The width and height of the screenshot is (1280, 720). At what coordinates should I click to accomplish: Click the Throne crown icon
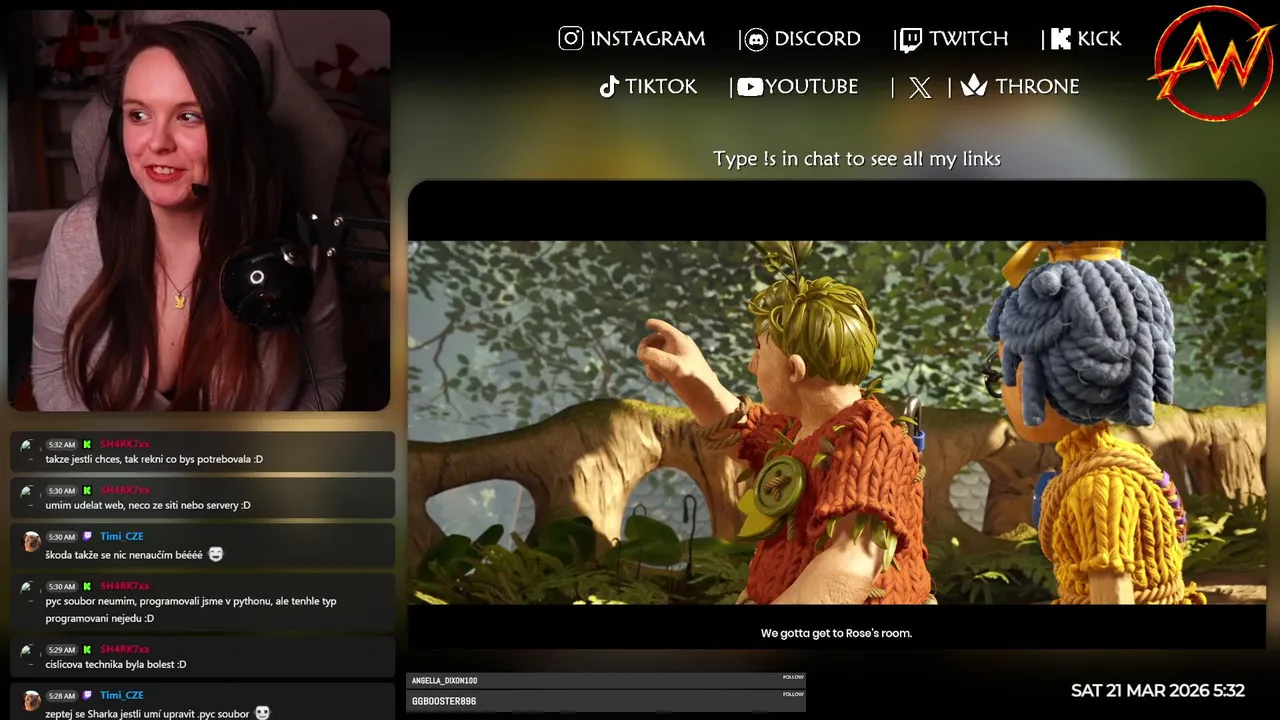point(974,86)
